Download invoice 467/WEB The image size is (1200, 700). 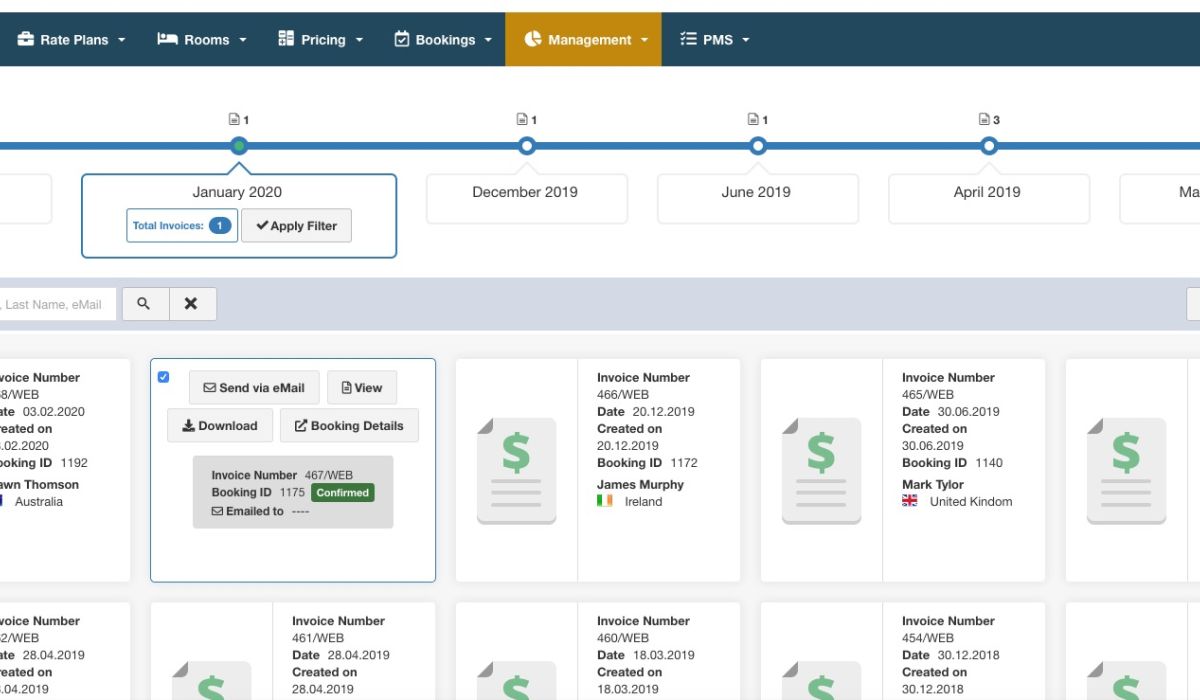tap(219, 426)
